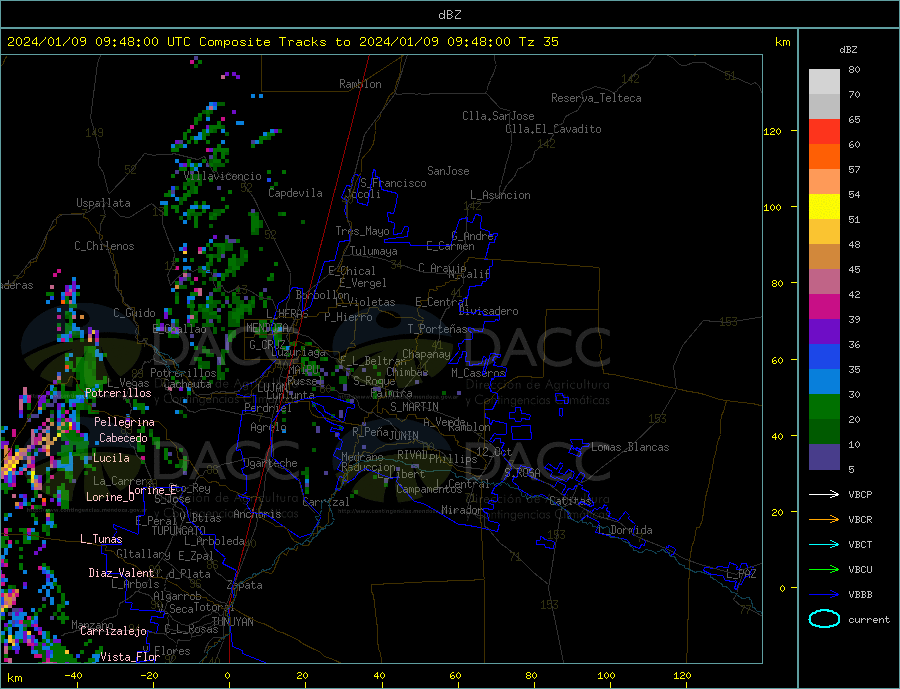Click the Lucila place label

(x=111, y=458)
